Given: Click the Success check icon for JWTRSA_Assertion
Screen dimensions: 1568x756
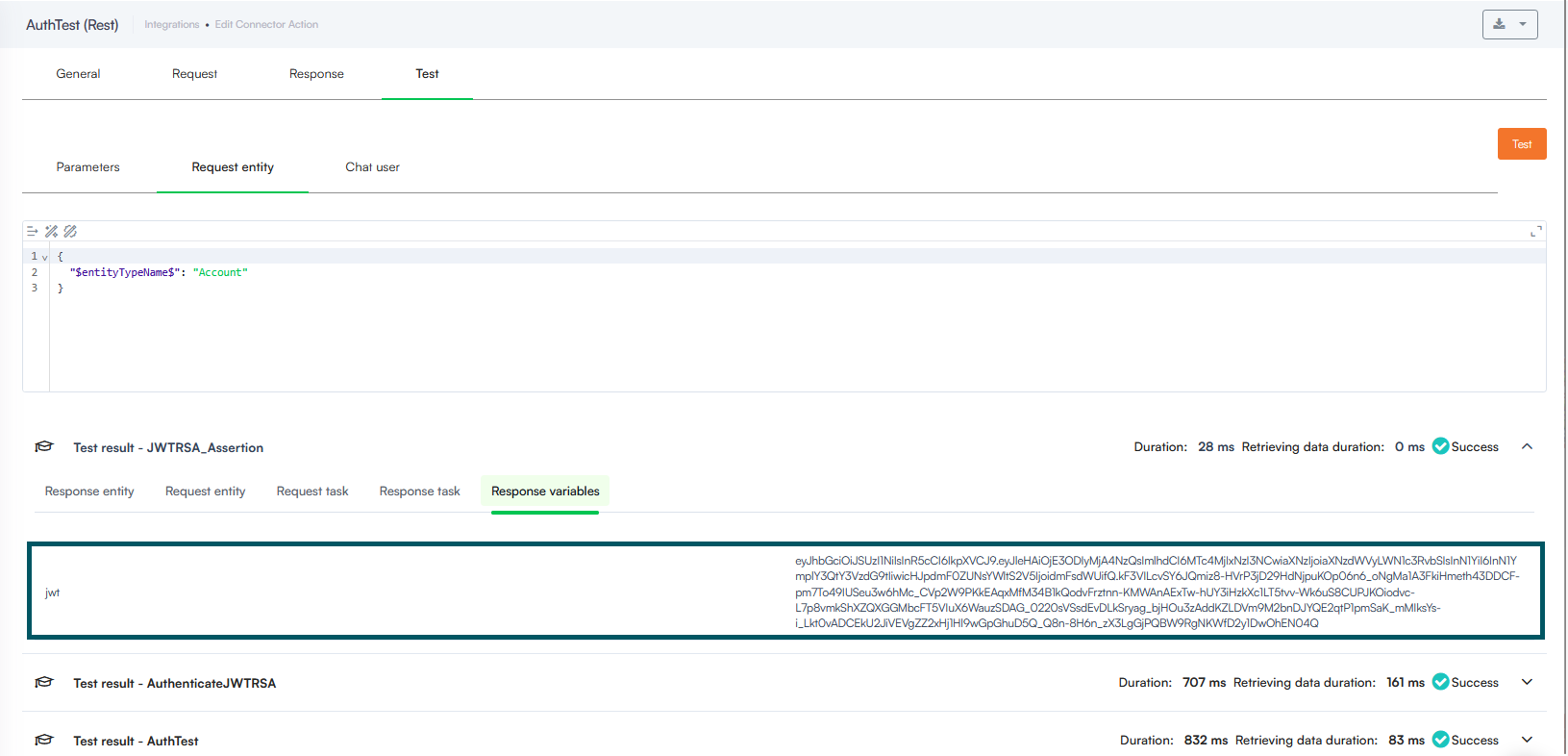Looking at the screenshot, I should (x=1440, y=446).
